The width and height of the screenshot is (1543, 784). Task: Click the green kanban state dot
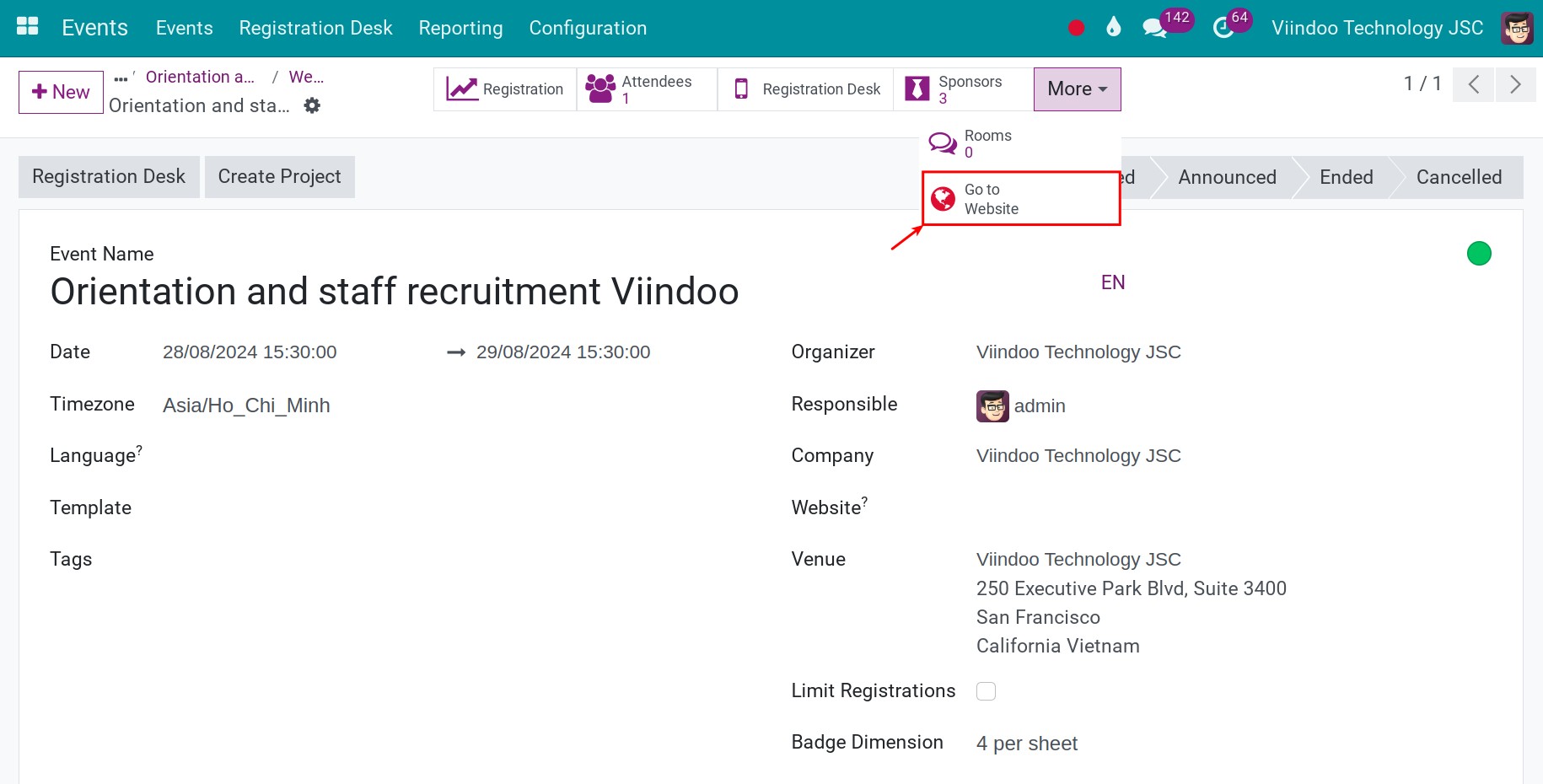click(x=1479, y=253)
